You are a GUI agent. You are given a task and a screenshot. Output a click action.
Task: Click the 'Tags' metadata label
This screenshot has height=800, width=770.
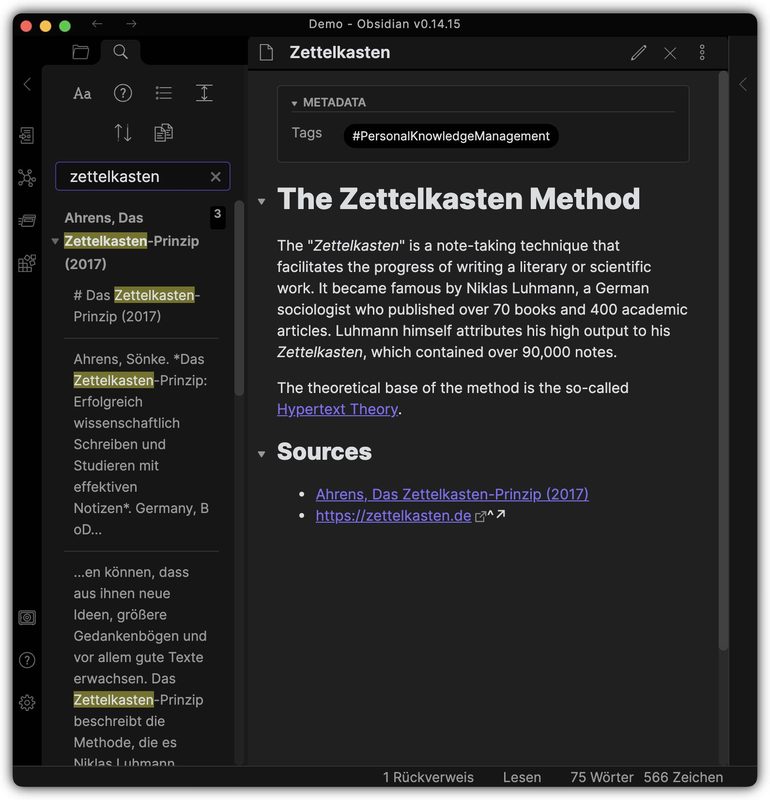(x=307, y=133)
